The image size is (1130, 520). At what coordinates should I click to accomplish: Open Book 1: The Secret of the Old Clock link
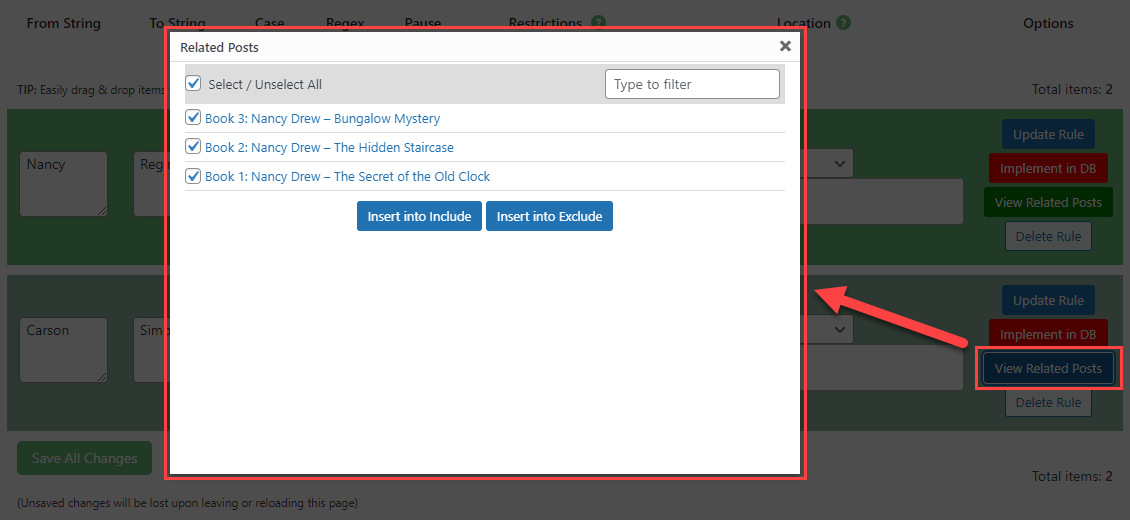click(347, 176)
